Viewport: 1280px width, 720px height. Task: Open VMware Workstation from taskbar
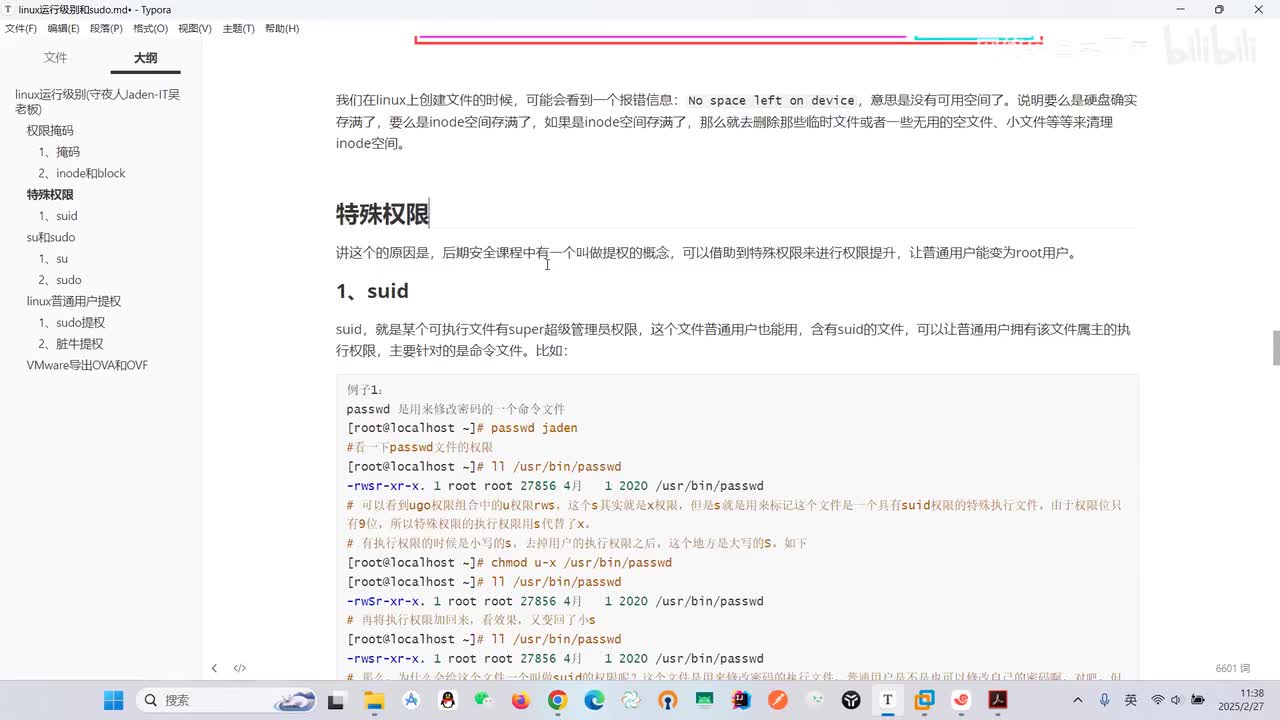(x=924, y=700)
